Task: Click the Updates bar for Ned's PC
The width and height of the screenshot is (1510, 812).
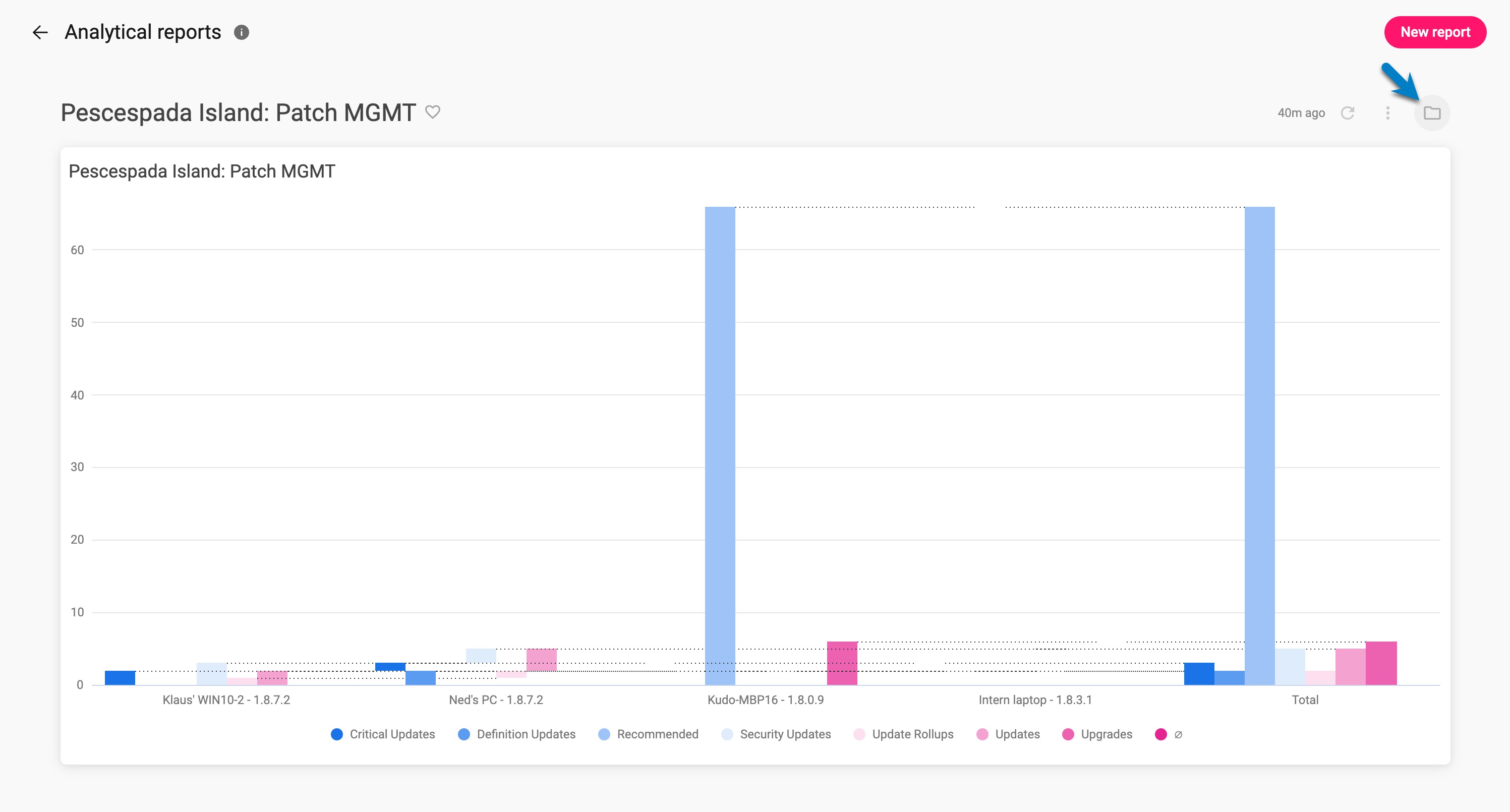Action: click(x=542, y=660)
